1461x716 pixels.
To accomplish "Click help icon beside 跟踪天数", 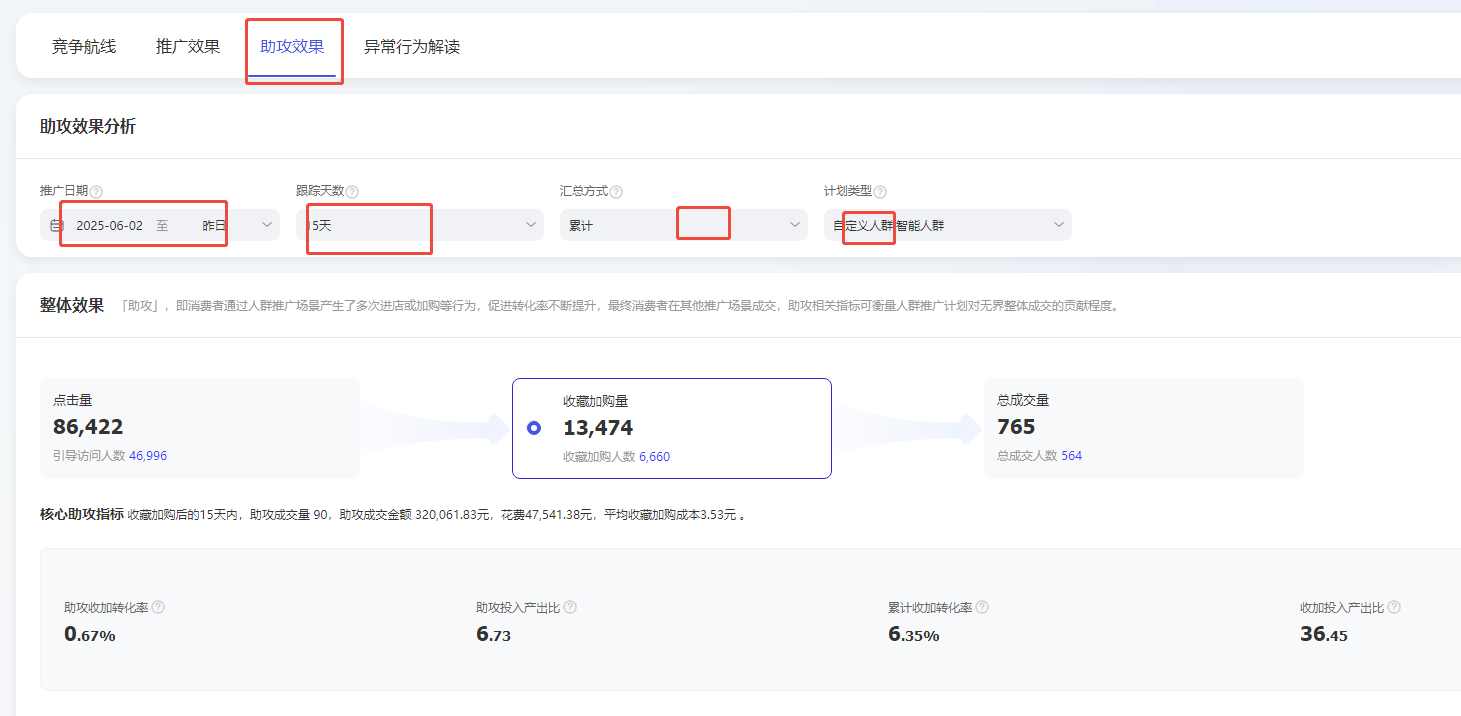I will tap(352, 192).
